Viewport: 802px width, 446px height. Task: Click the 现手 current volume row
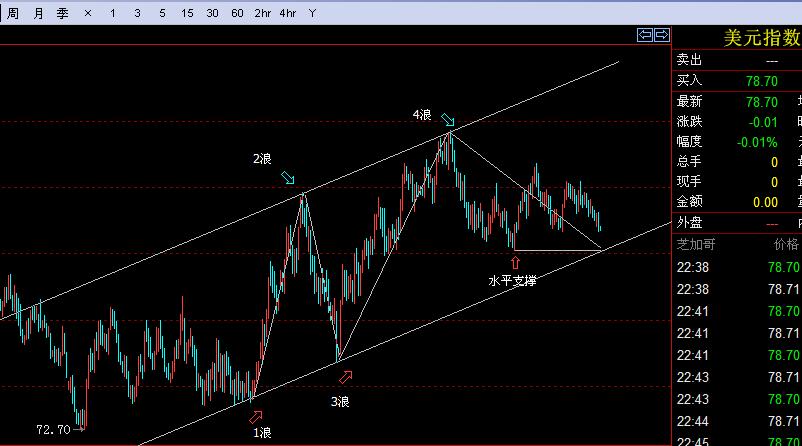pyautogui.click(x=737, y=182)
